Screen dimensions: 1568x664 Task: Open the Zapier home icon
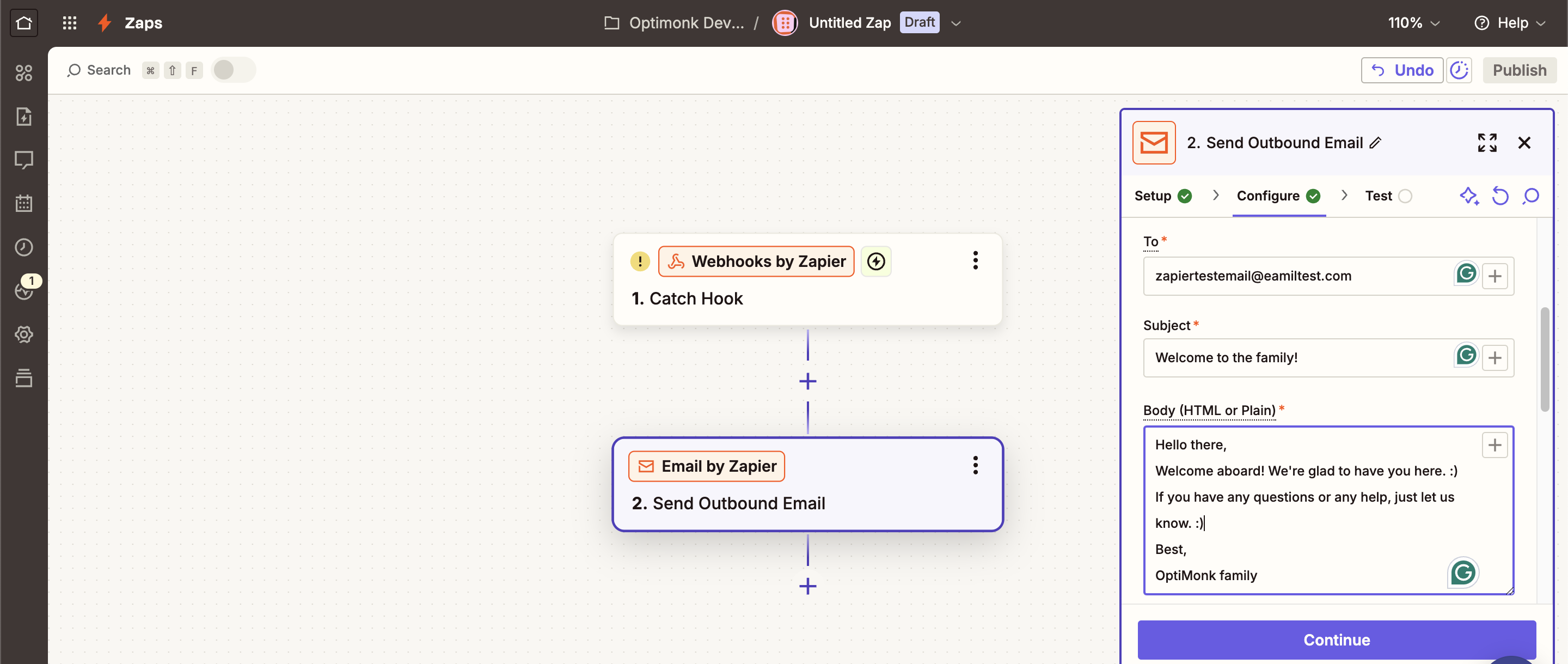(24, 23)
